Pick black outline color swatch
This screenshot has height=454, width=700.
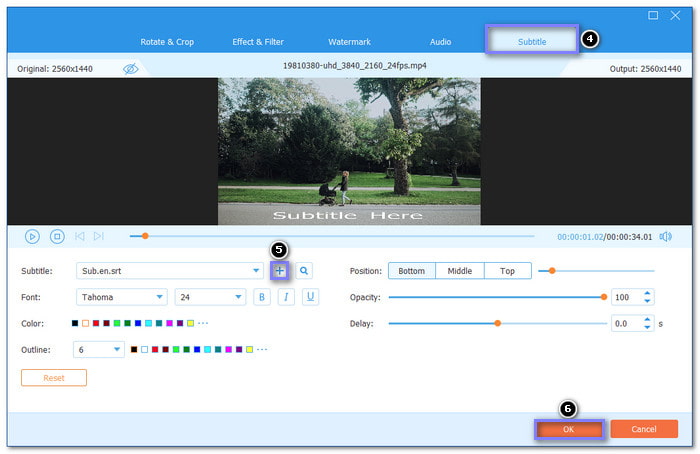point(134,350)
